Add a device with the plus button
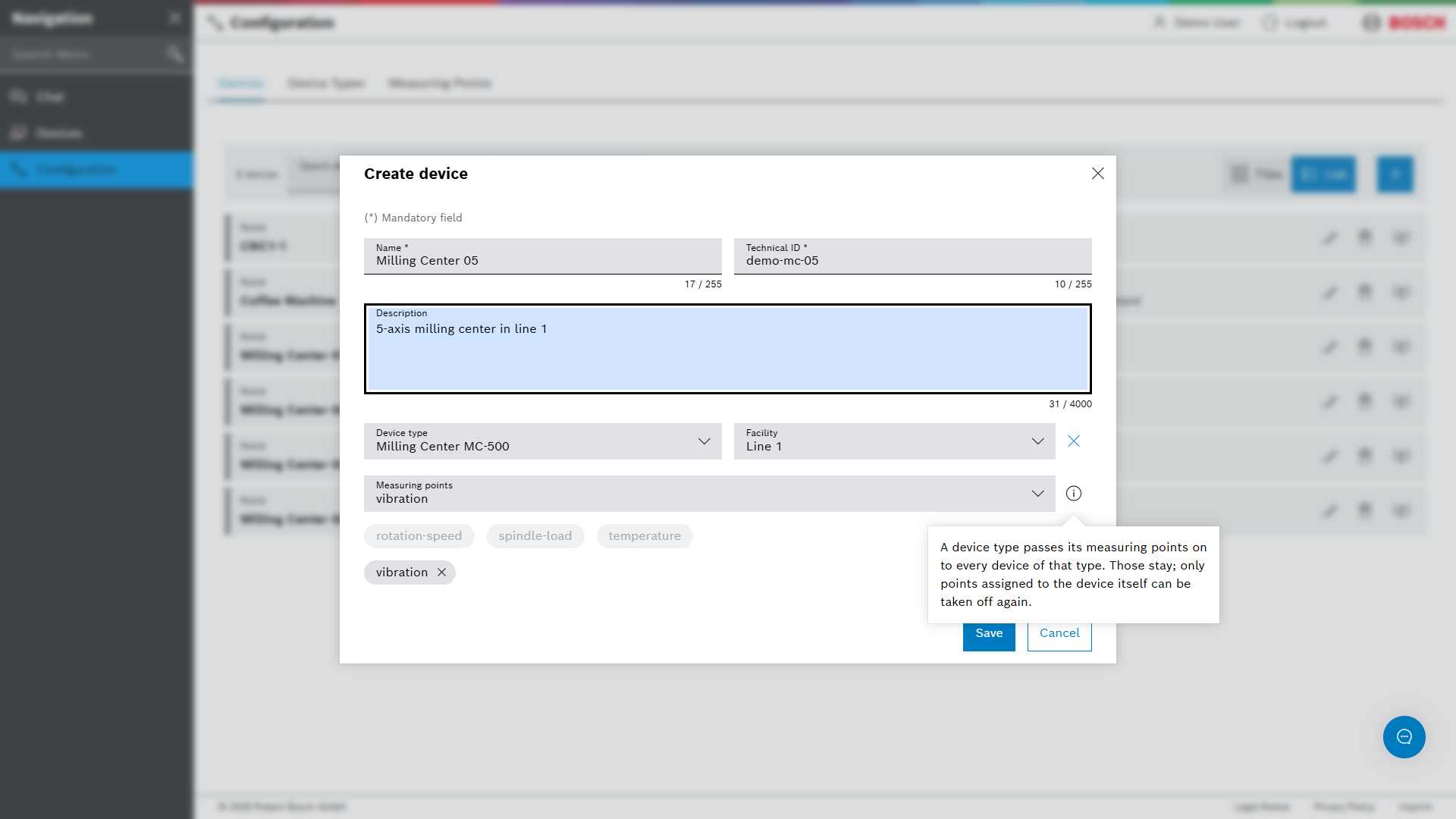Image resolution: width=1456 pixels, height=819 pixels. point(1395,174)
